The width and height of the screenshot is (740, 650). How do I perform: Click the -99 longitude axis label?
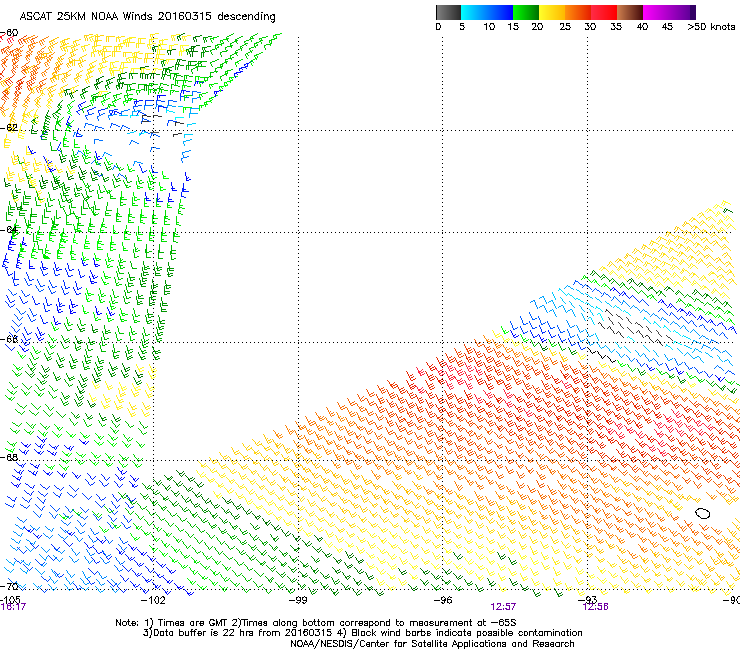click(x=298, y=600)
